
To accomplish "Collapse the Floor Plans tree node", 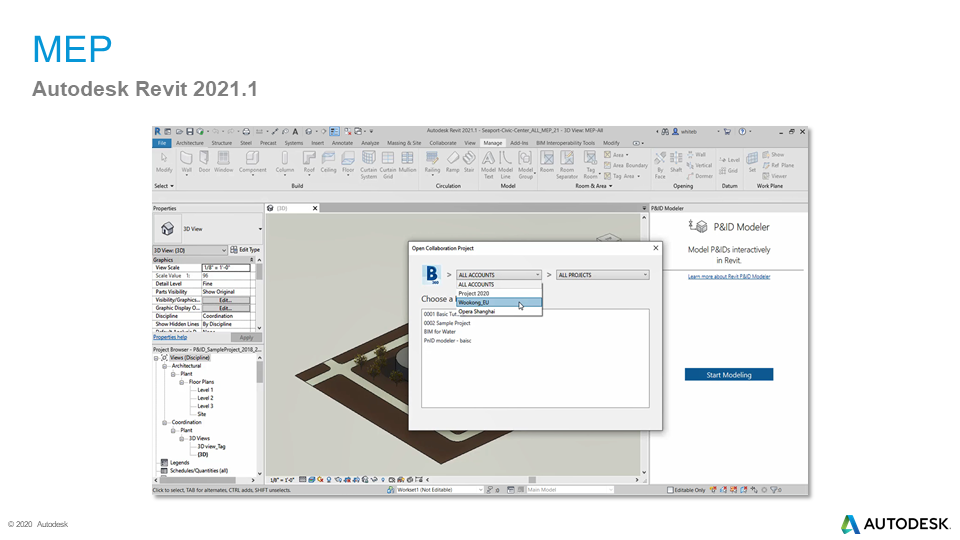I will (181, 382).
